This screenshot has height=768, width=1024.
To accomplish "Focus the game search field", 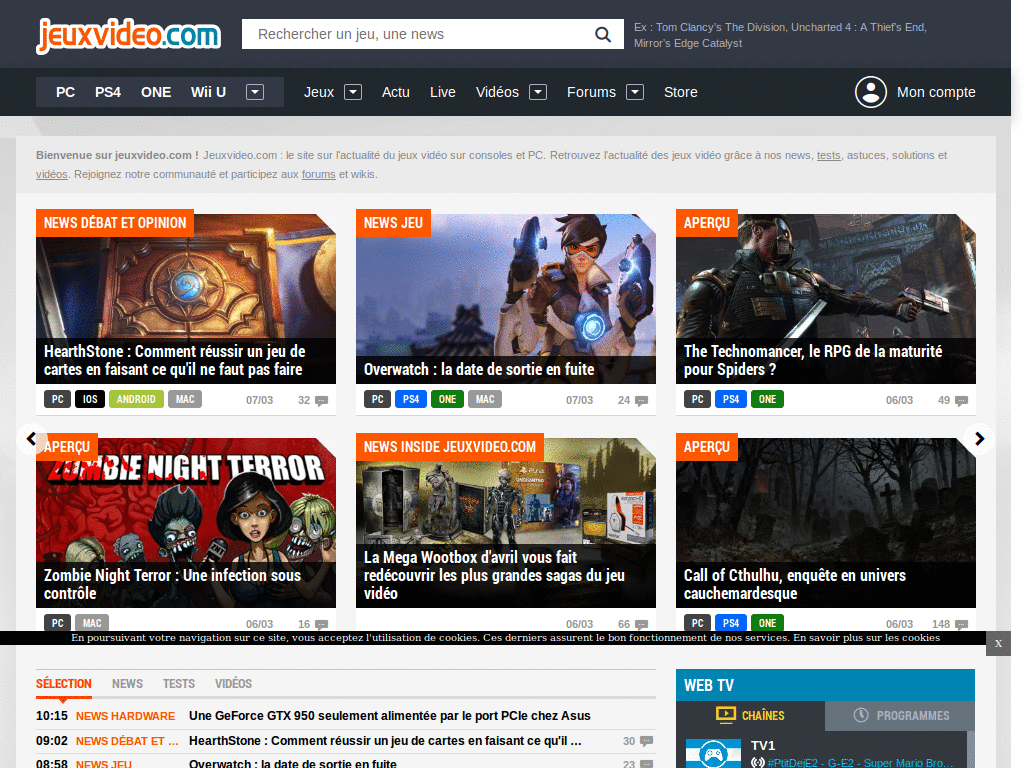I will coord(418,34).
